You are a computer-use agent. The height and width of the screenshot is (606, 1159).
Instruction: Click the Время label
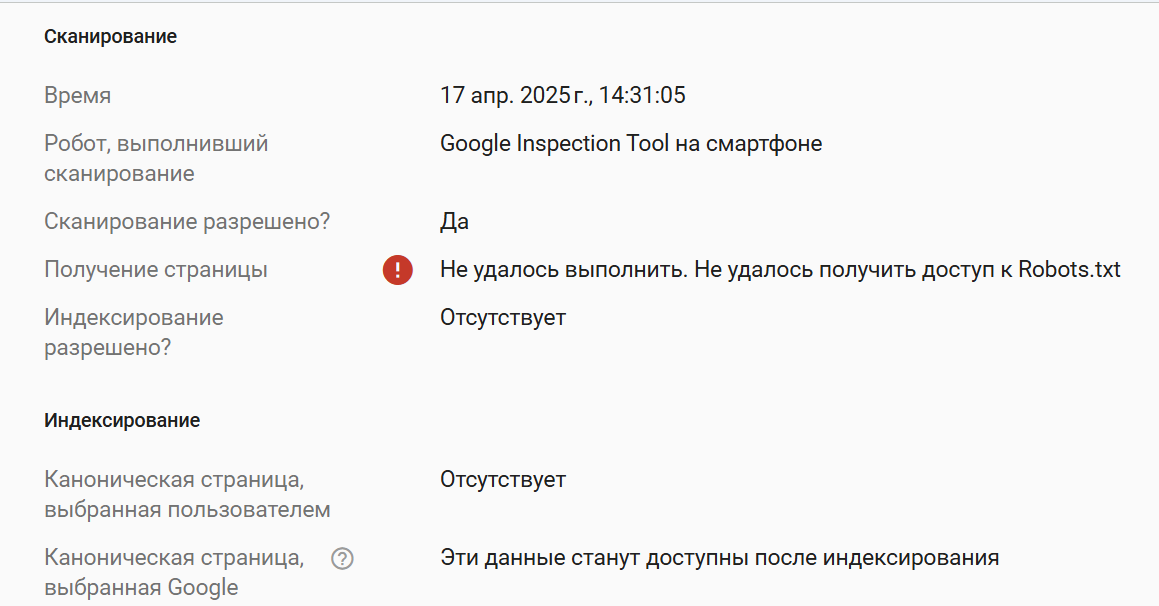[78, 95]
